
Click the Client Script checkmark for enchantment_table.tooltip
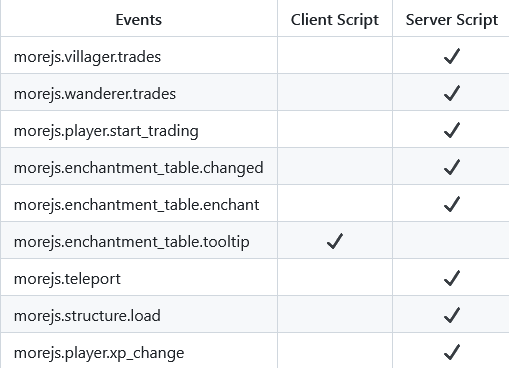335,241
